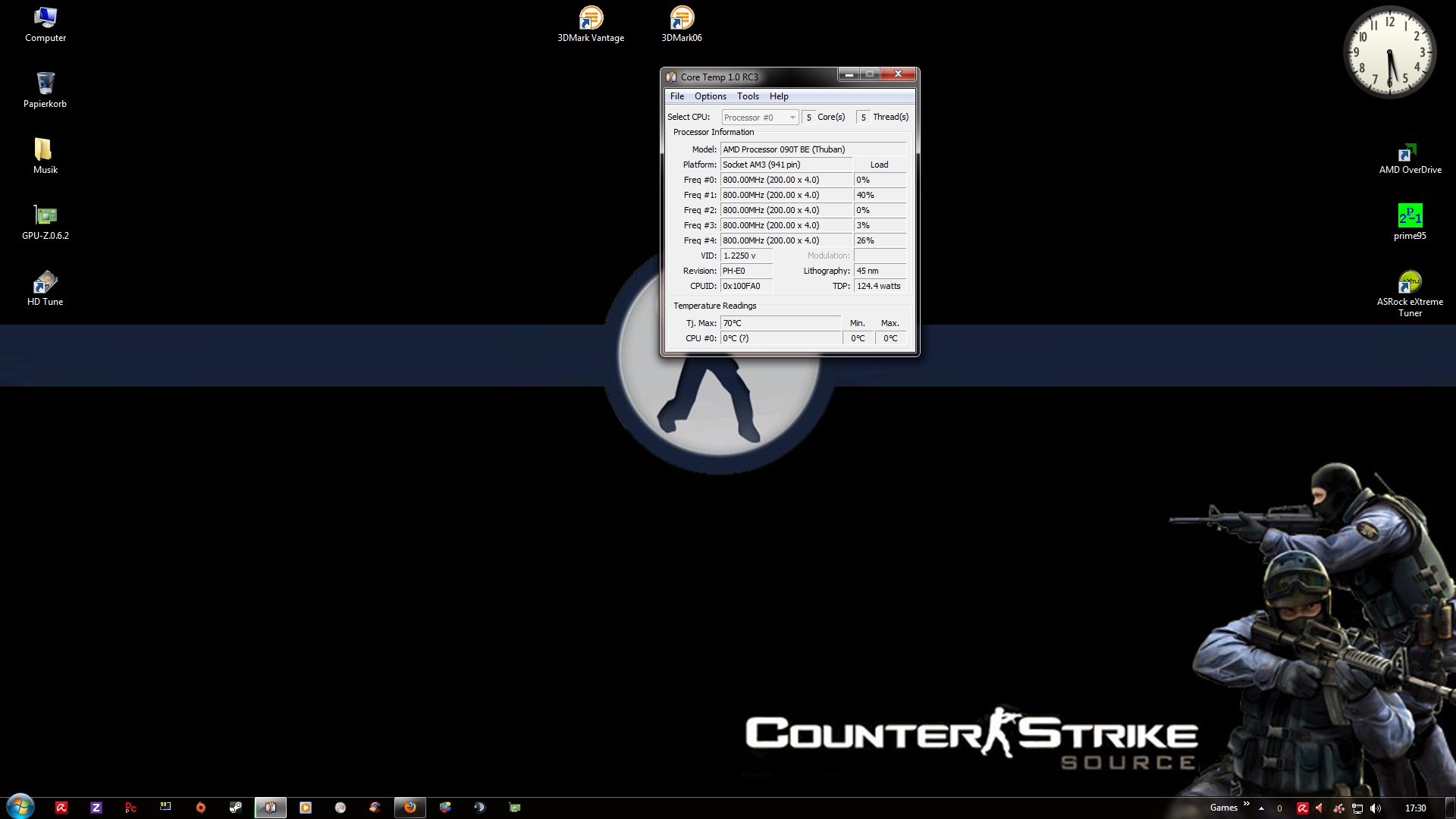Select the prime95 desktop icon

(x=1410, y=222)
